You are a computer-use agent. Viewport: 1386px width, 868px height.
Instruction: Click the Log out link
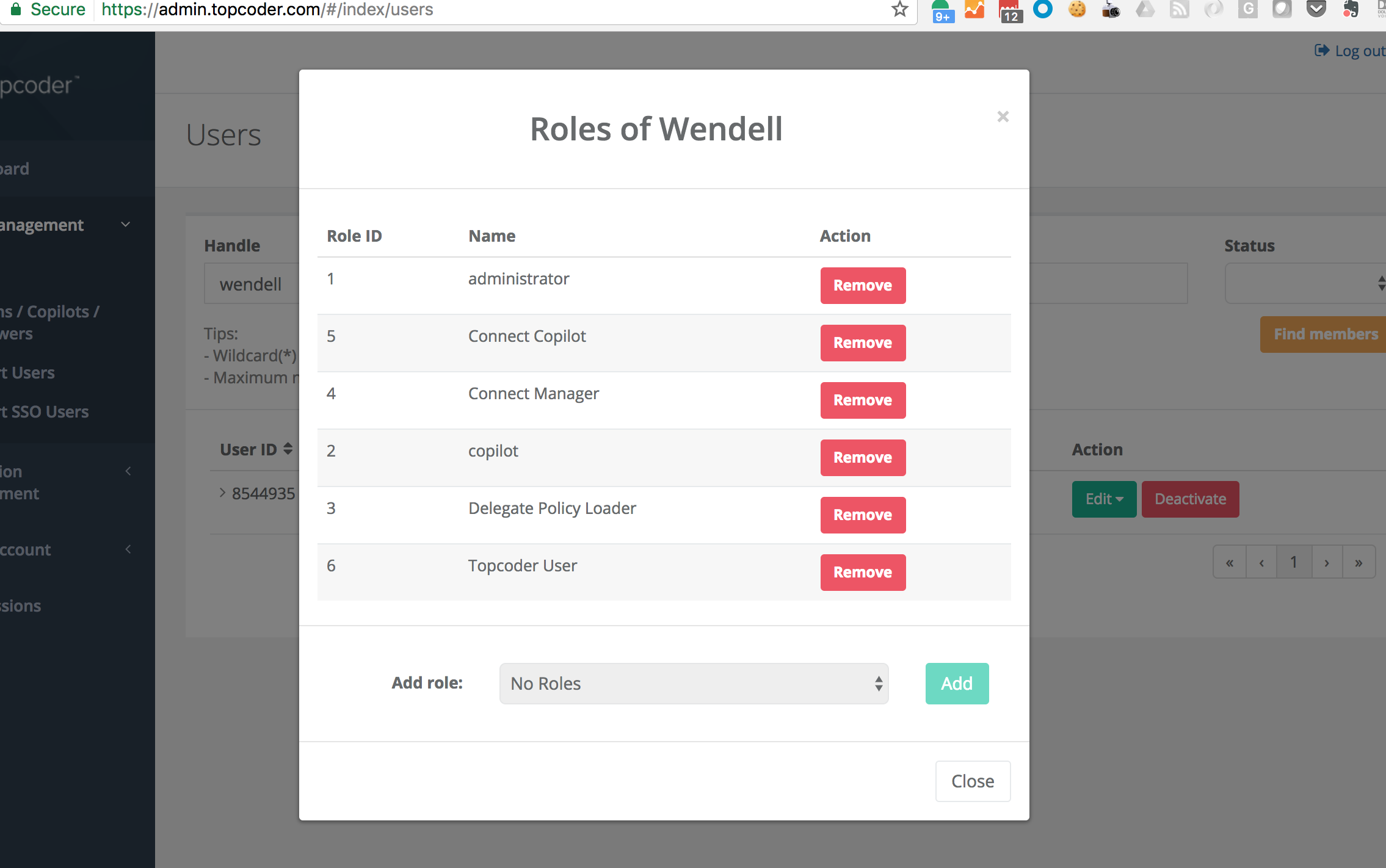[x=1351, y=51]
